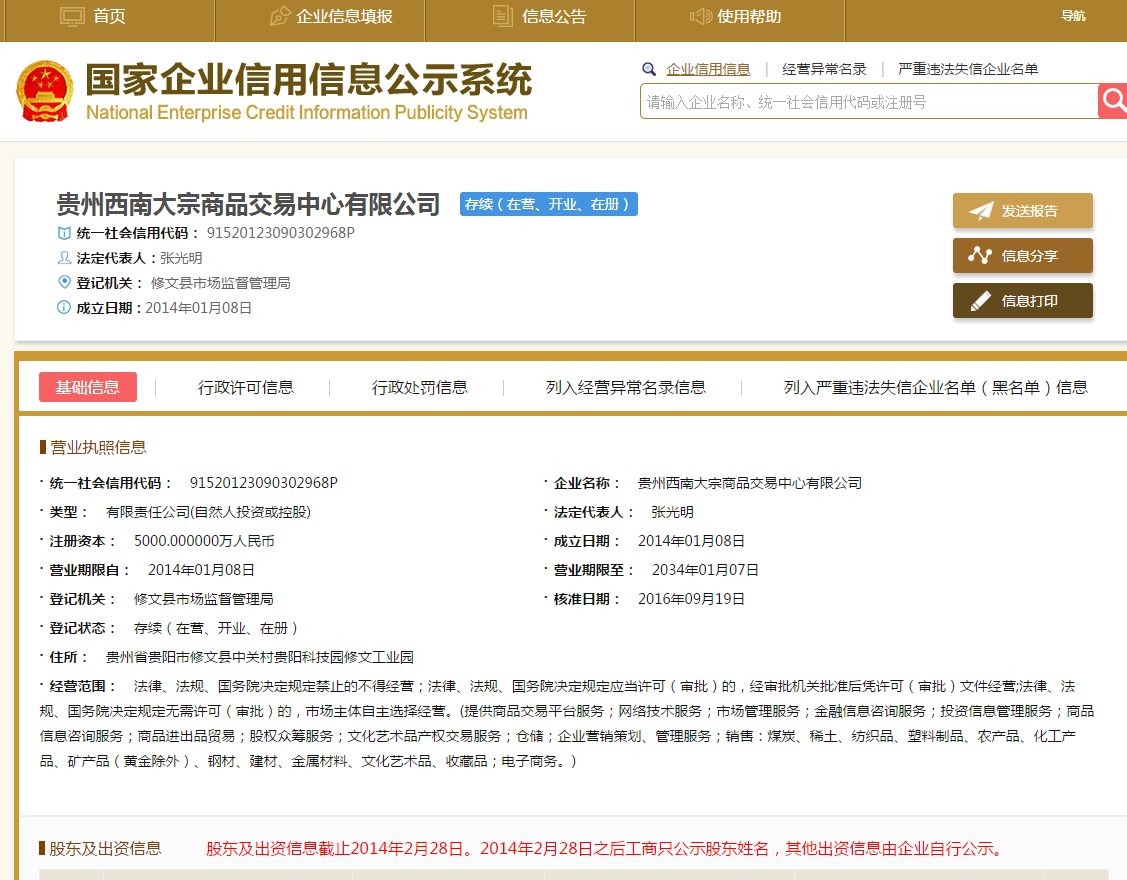The image size is (1127, 880).
Task: Select the 经营异常名录 search category
Action: coord(824,69)
